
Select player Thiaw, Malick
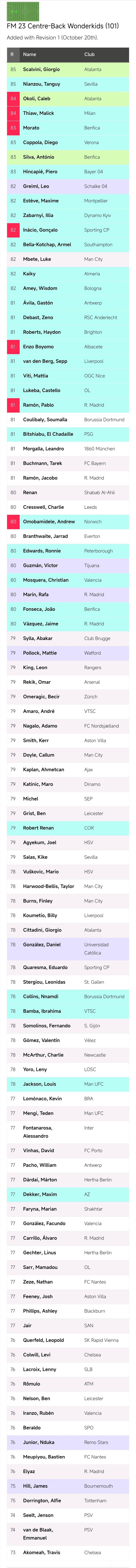(39, 113)
